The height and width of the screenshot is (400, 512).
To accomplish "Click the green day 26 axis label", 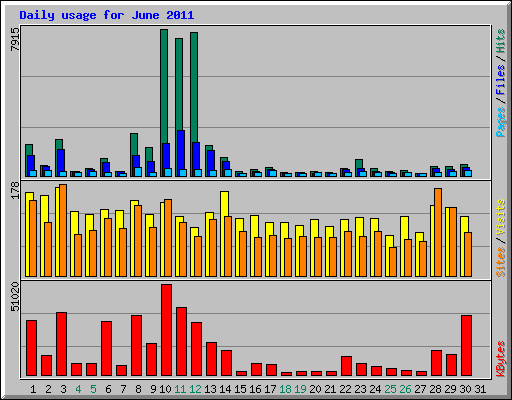I will 405,389.
